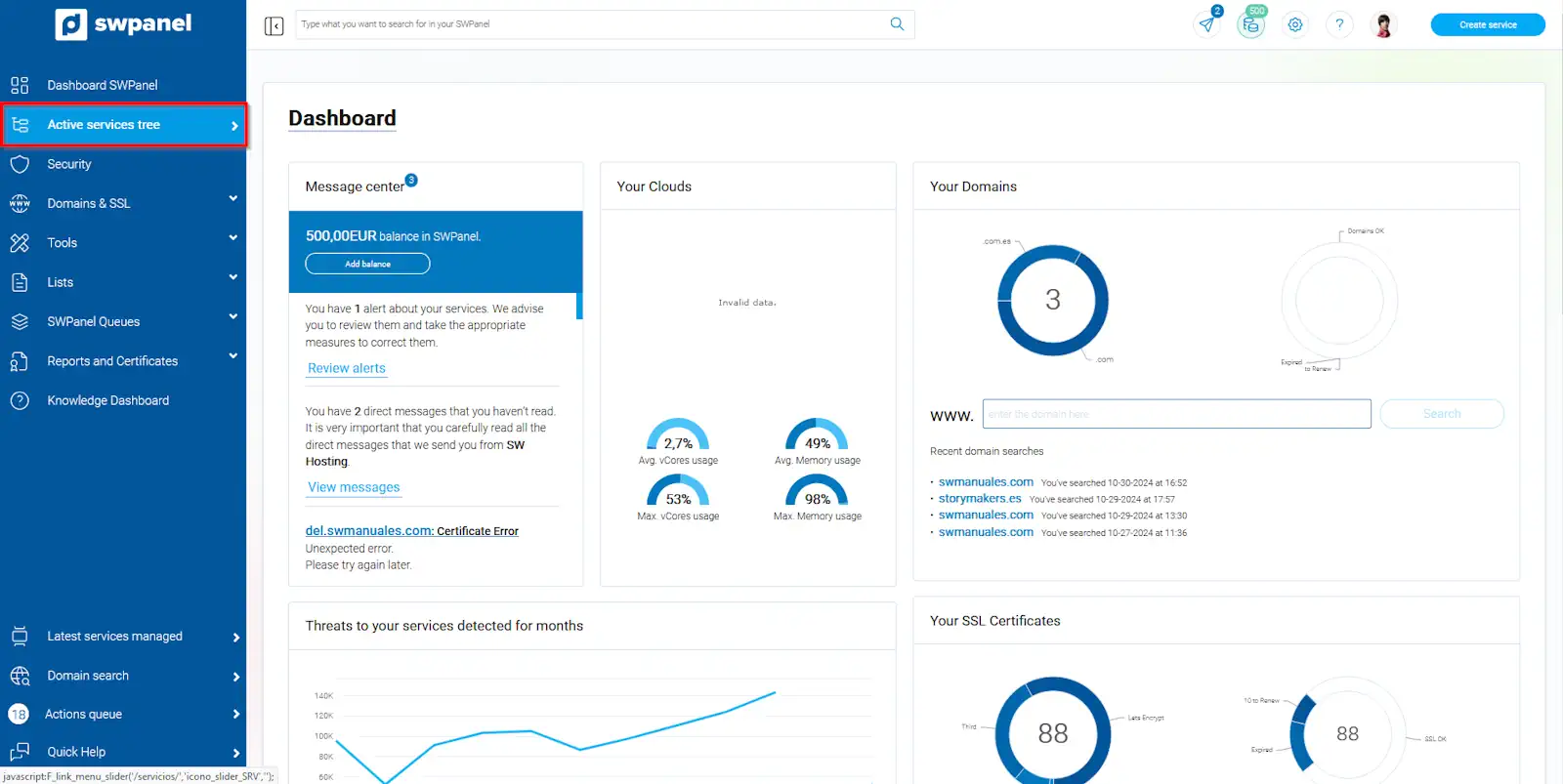Image resolution: width=1563 pixels, height=784 pixels.
Task: Open Knowledge Dashboard menu item
Action: (x=107, y=400)
